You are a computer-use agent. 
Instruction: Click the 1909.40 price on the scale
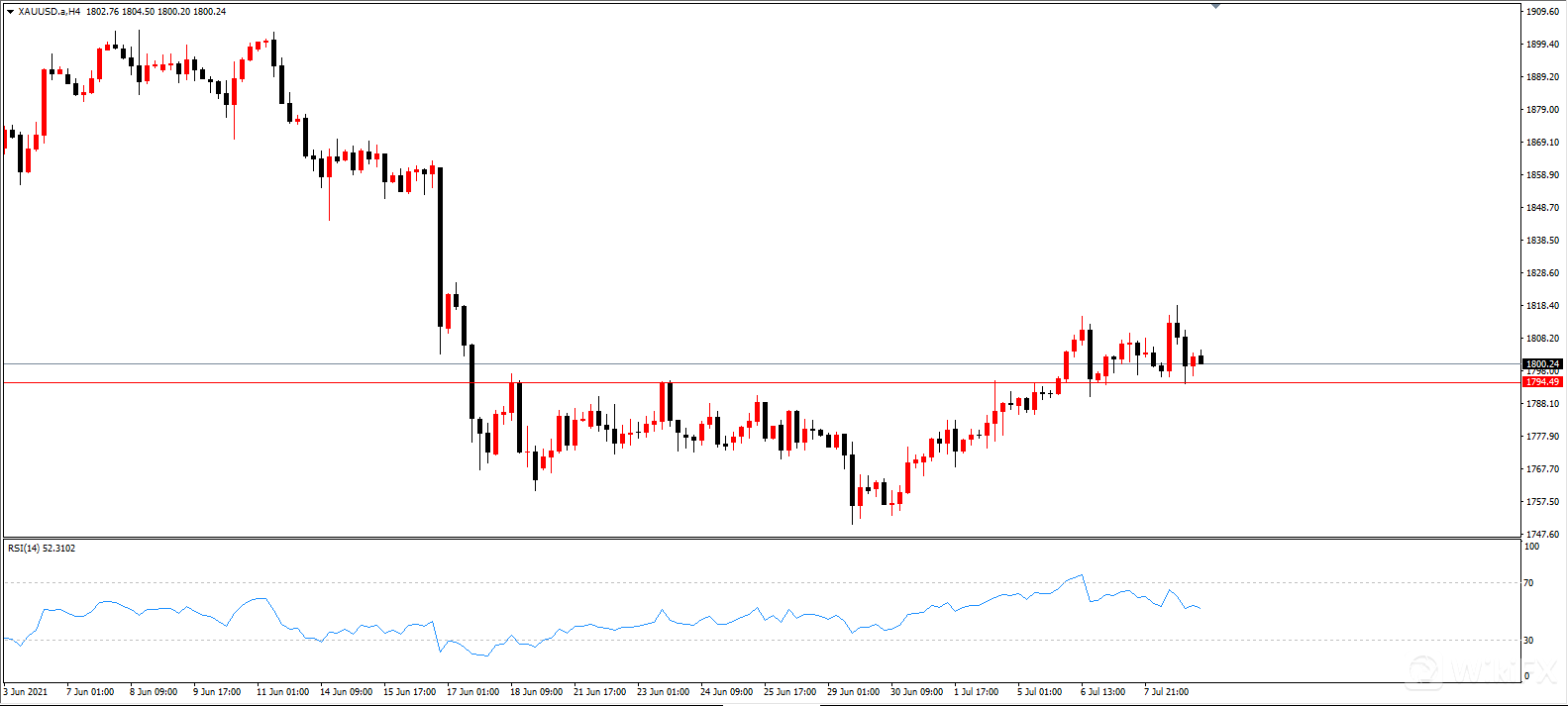pos(1542,12)
